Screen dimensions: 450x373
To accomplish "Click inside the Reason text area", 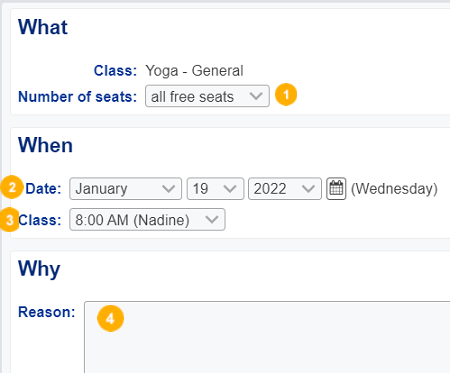I will tap(267, 337).
